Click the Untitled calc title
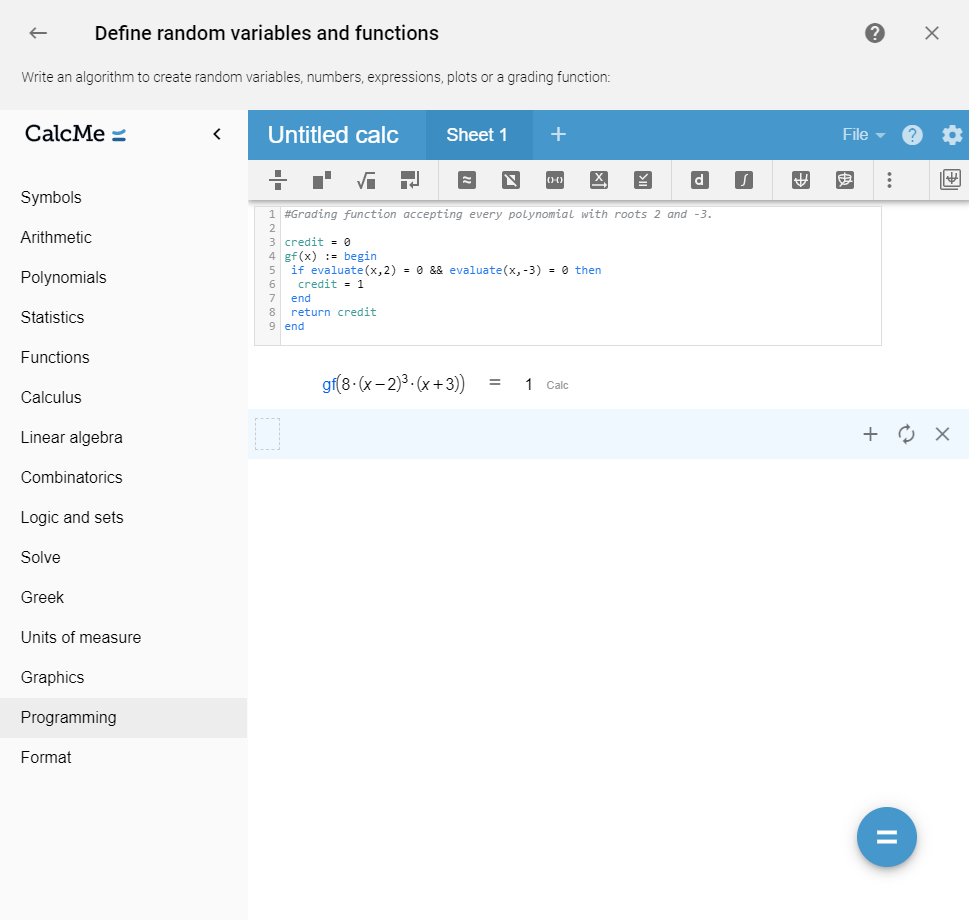Viewport: 969px width, 920px height. click(333, 135)
